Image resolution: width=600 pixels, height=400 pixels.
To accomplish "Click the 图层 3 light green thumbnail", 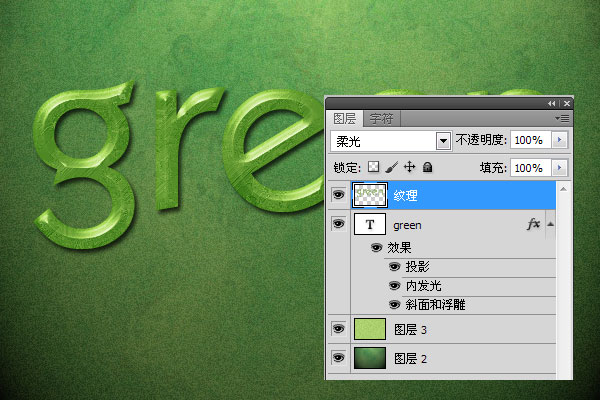I will point(370,329).
